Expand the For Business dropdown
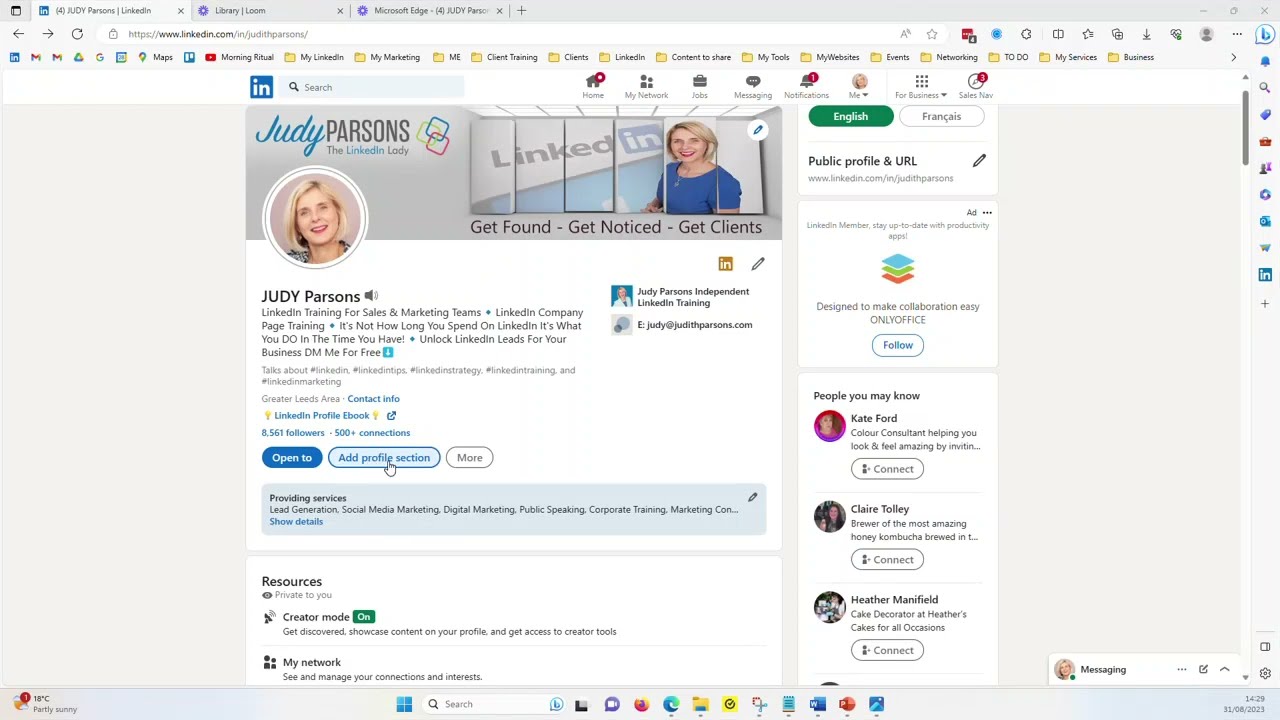1280x720 pixels. point(921,86)
